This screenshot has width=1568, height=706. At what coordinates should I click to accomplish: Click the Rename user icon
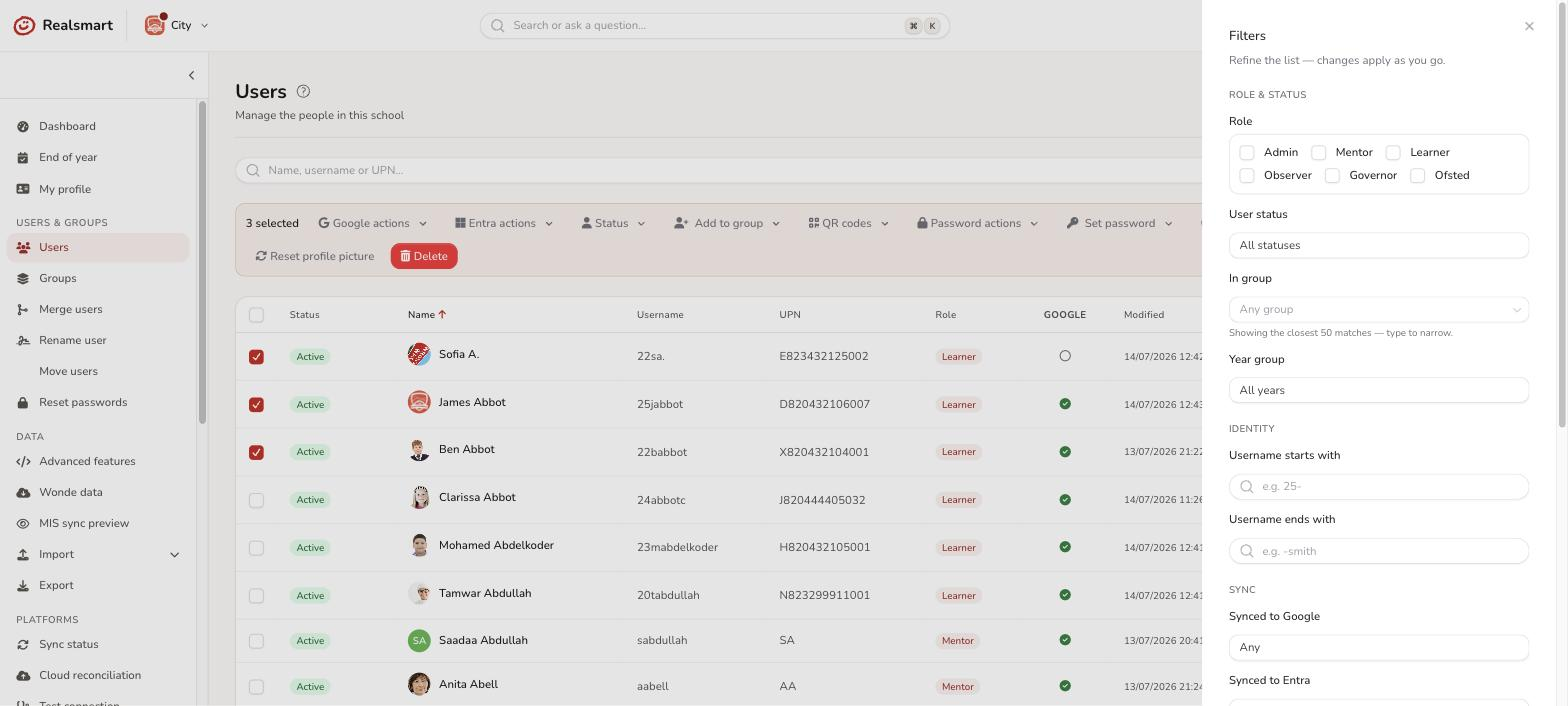[23, 340]
